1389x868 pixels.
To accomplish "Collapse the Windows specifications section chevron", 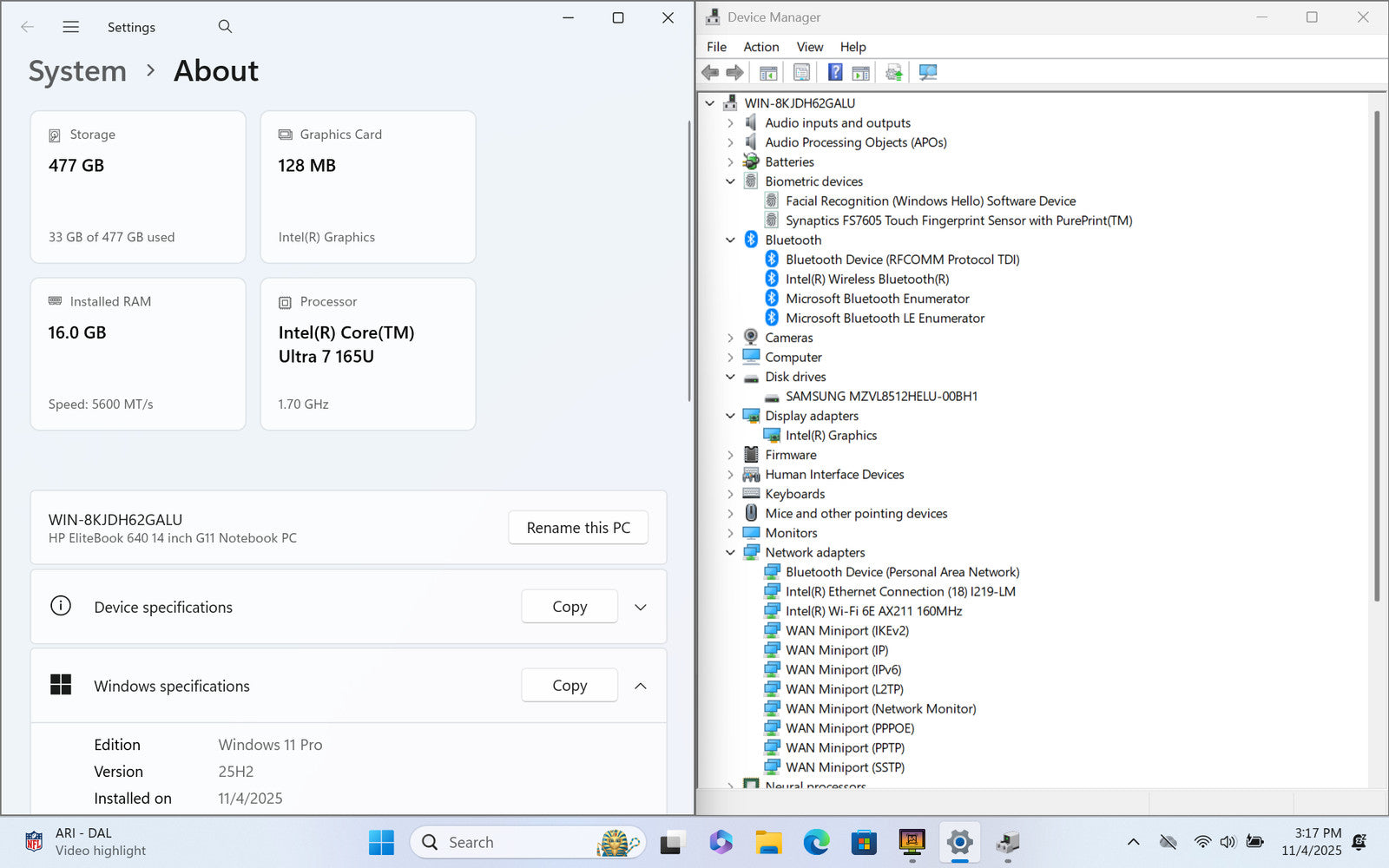I will 641,686.
